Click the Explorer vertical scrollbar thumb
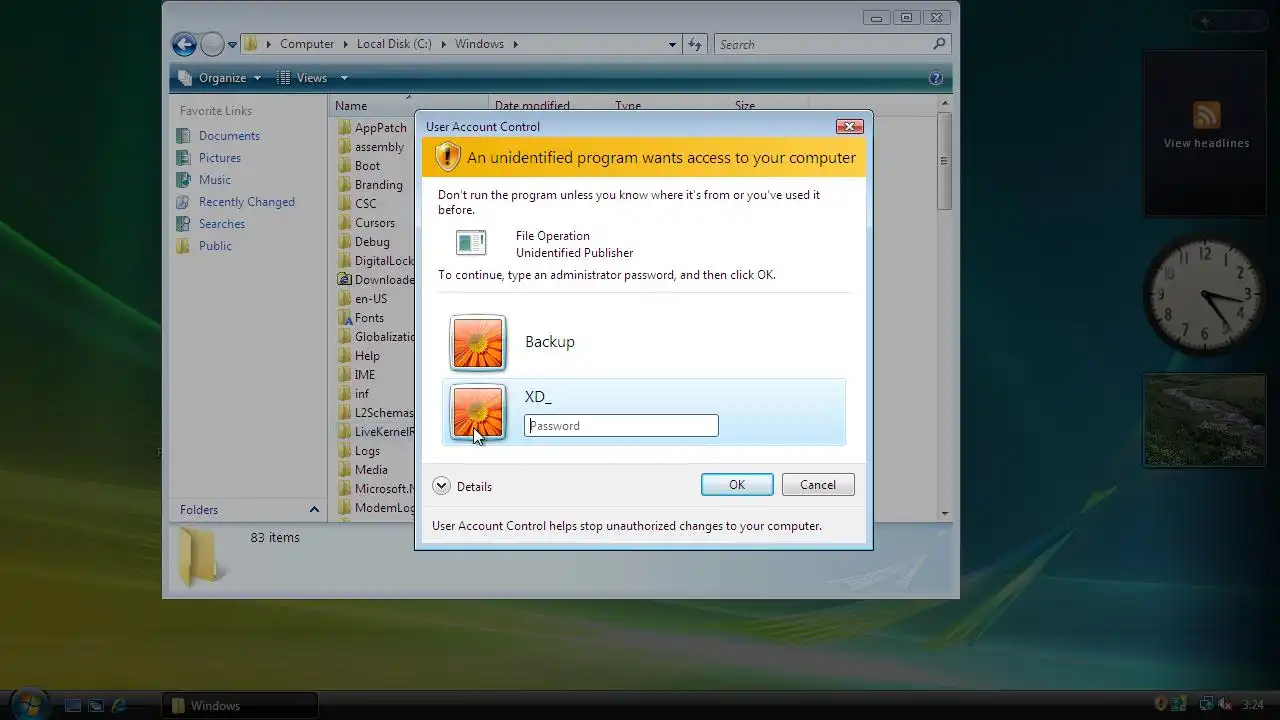Screen dimensions: 1280x720 click(944, 160)
